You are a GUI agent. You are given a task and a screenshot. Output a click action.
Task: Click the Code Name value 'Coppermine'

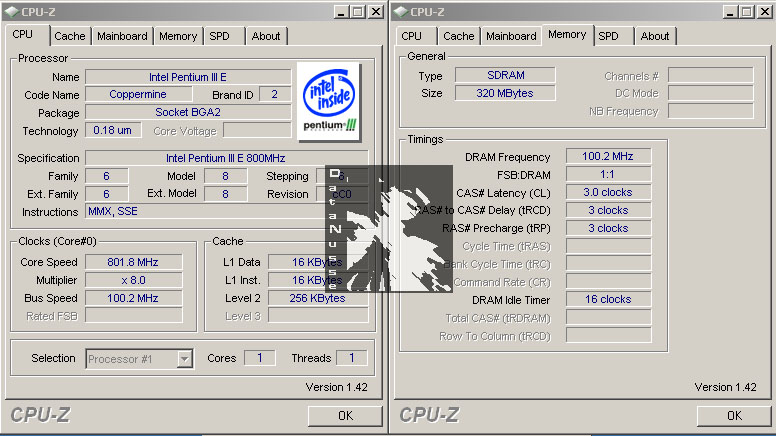point(139,94)
